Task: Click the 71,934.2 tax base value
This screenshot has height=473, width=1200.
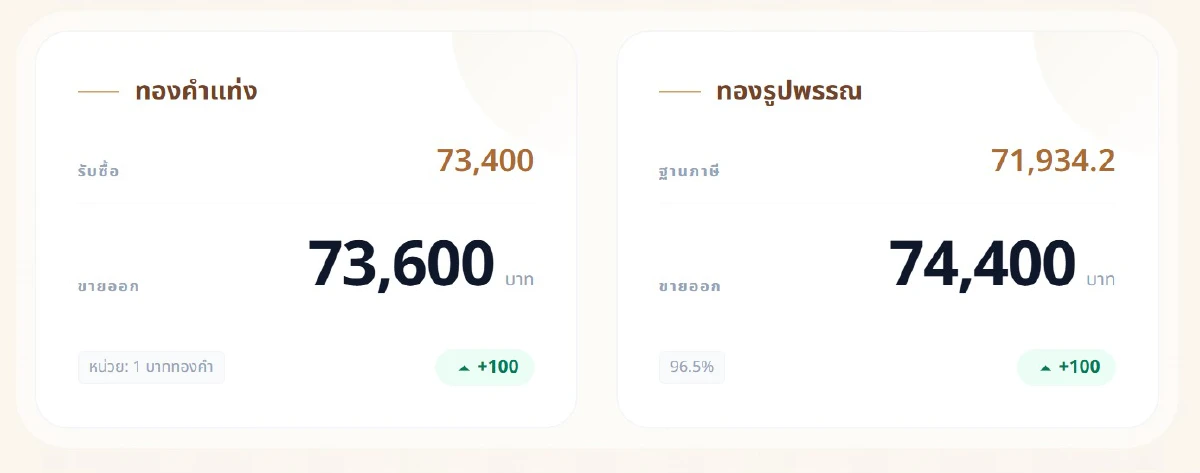Action: 1053,160
